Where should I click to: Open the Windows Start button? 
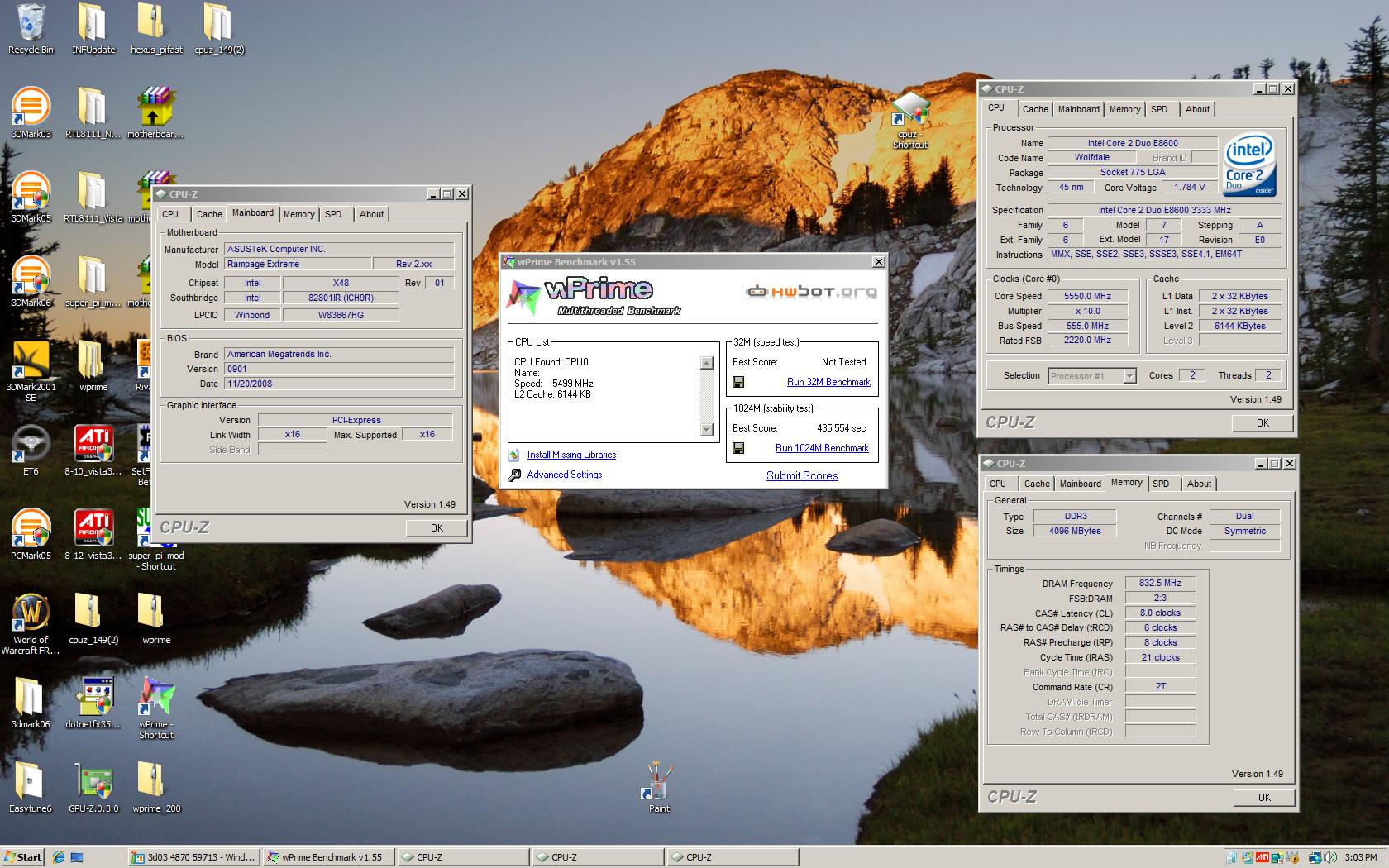22,857
